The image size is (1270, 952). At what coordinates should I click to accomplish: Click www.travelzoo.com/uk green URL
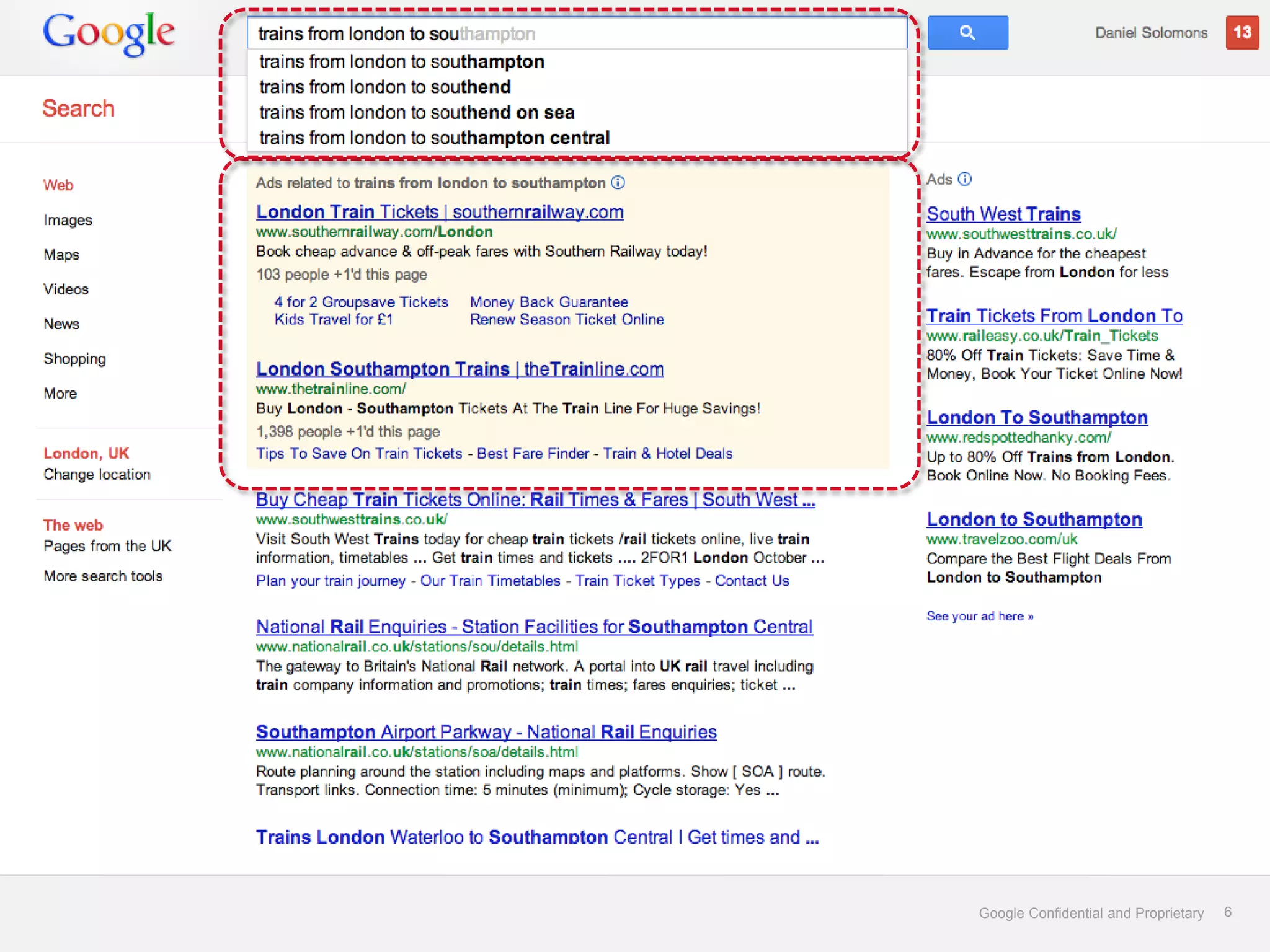[x=1002, y=539]
